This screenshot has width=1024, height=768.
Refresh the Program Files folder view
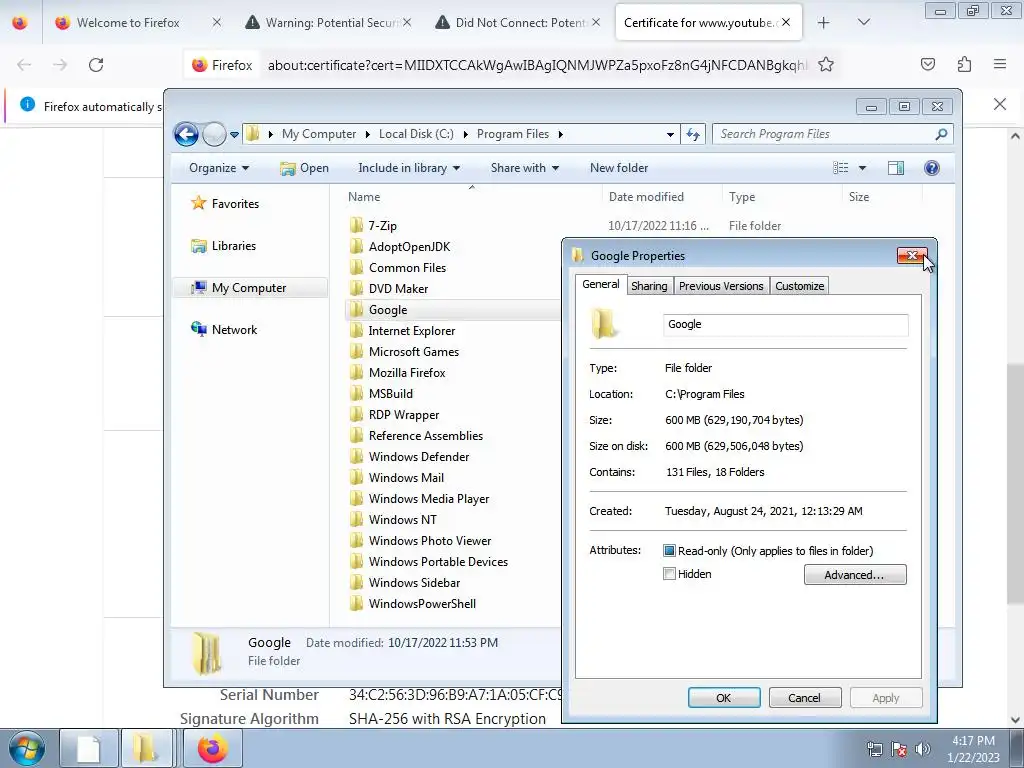coord(693,135)
